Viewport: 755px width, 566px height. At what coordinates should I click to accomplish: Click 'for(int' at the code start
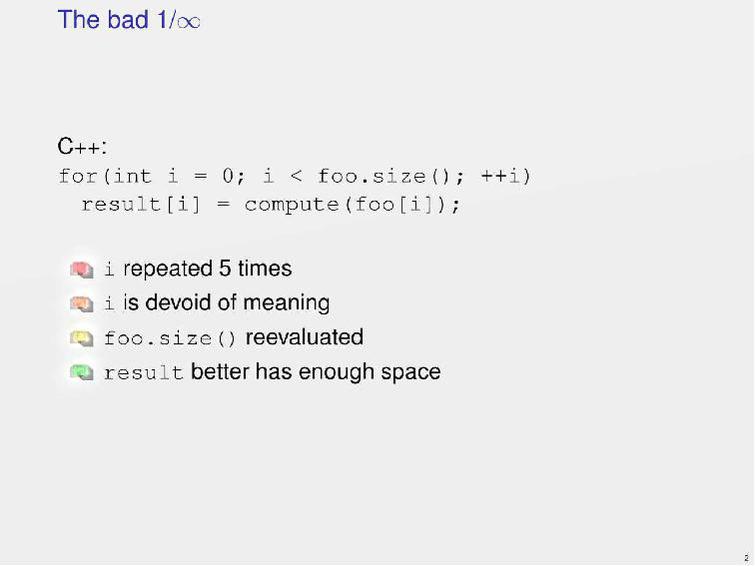pos(105,177)
